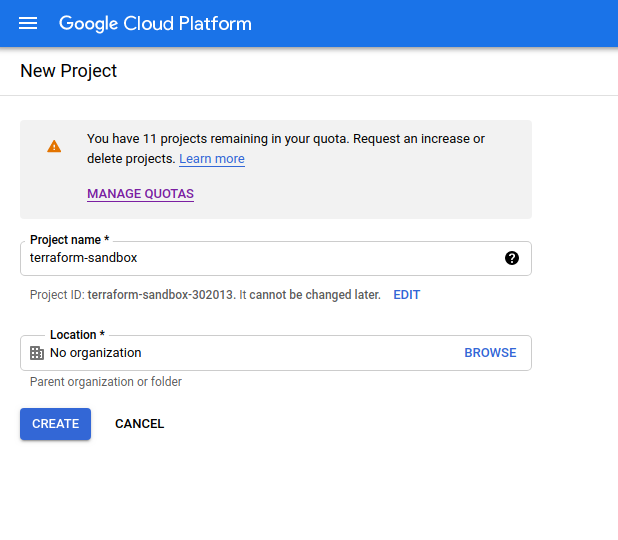Click the orange quota warning triangle icon
Screen dimensions: 618x540
coord(54,146)
